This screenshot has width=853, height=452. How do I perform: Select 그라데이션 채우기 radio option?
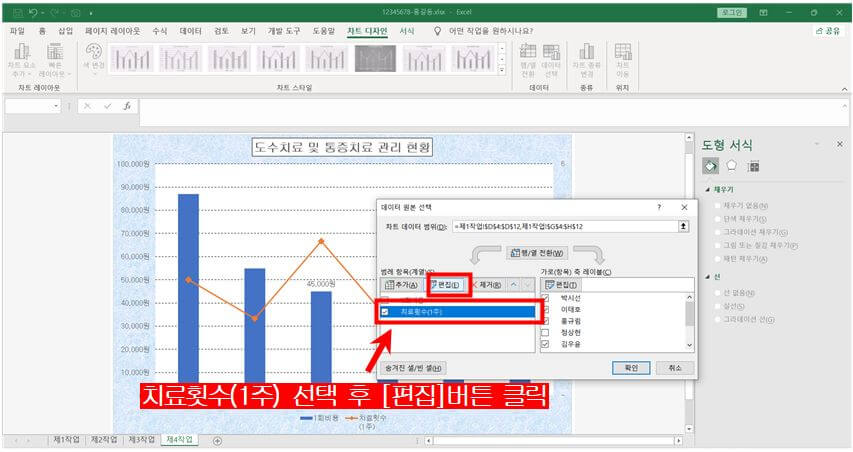tap(718, 232)
